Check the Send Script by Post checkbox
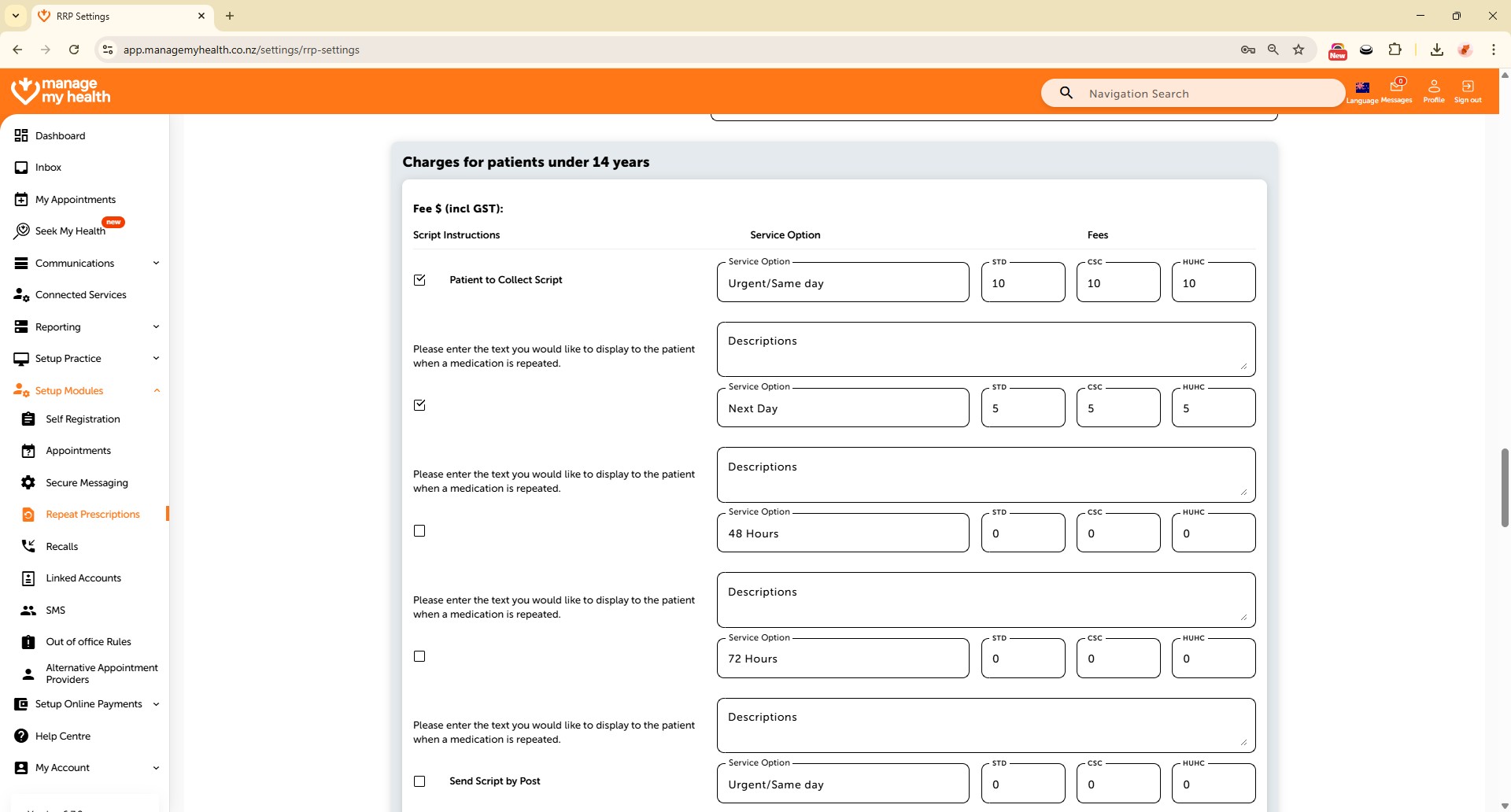The height and width of the screenshot is (812, 1511). click(x=419, y=781)
